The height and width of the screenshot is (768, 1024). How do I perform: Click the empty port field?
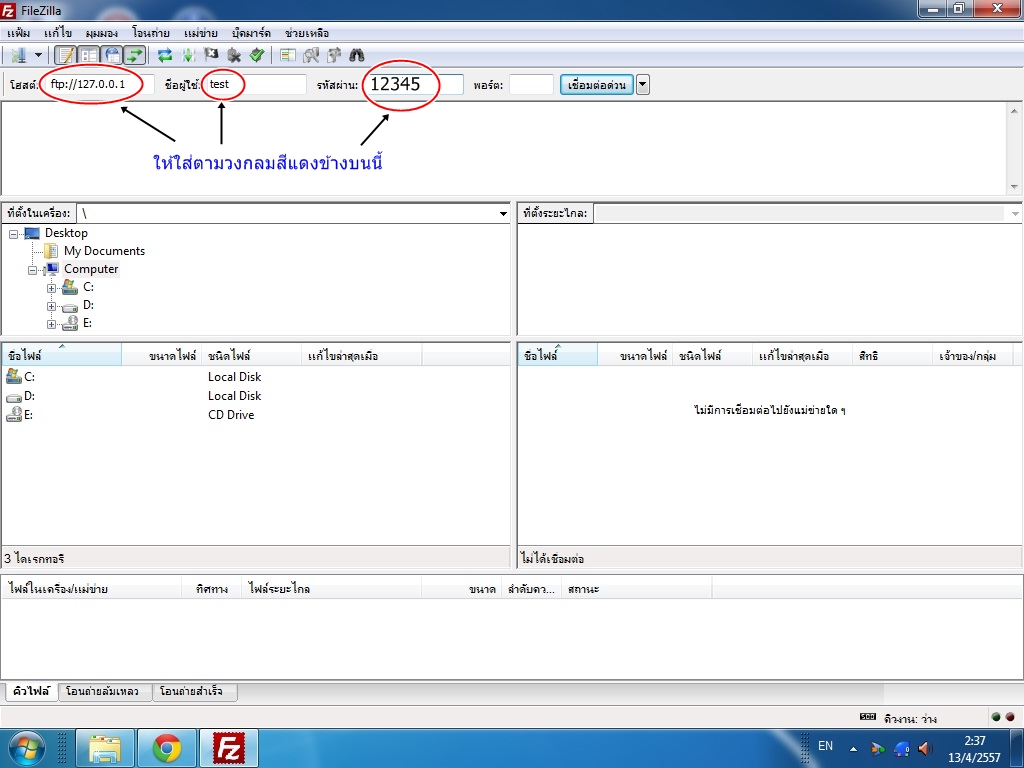click(531, 84)
